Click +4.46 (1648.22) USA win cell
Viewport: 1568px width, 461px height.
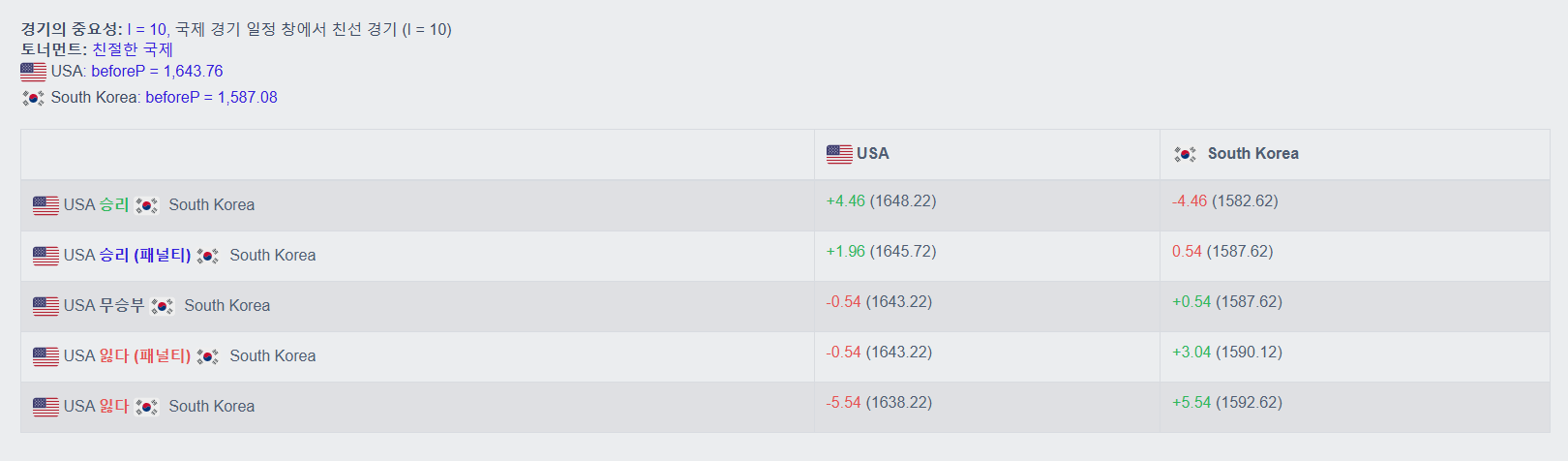881,200
